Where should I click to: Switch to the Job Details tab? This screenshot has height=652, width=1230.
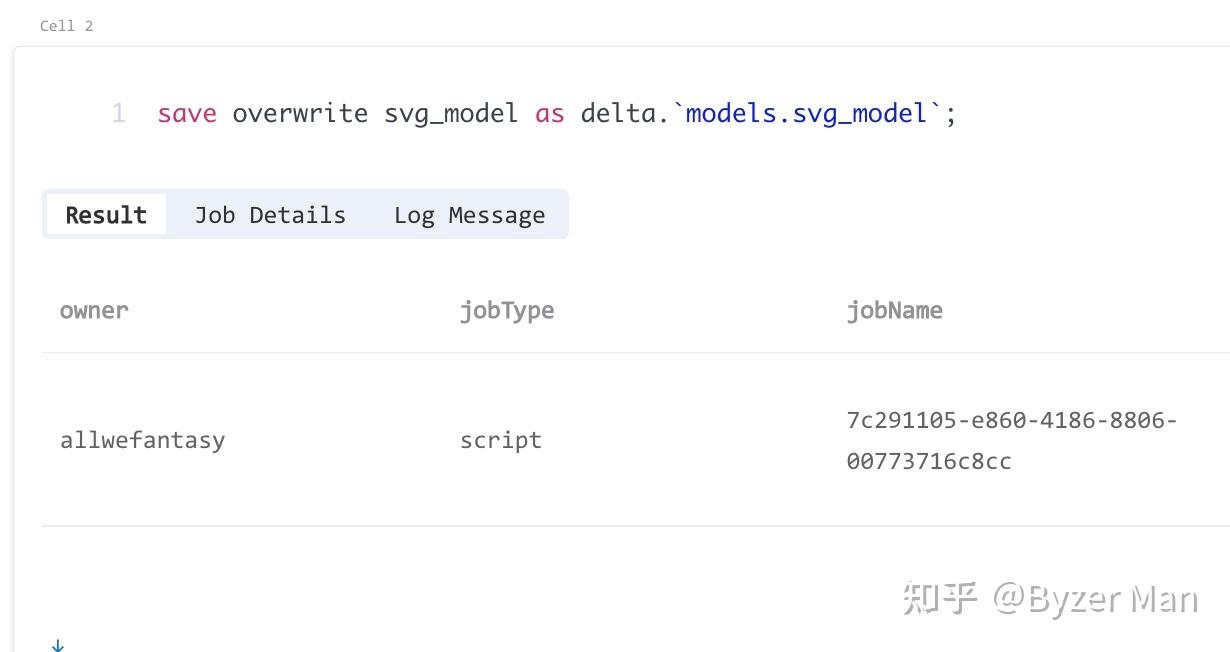point(269,214)
